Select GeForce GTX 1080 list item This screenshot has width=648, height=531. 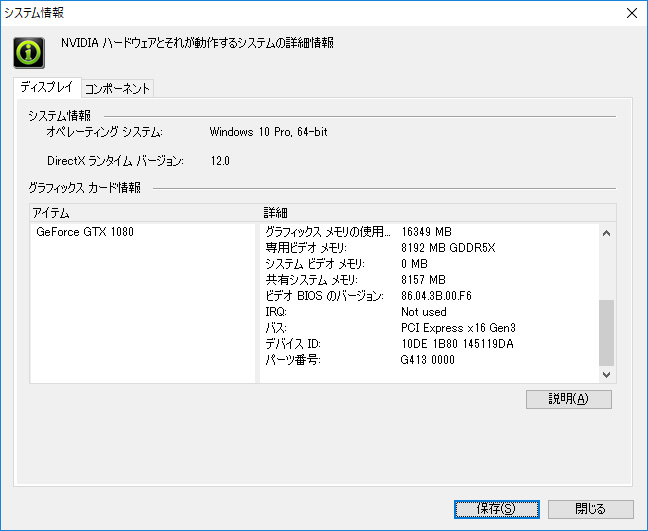85,232
